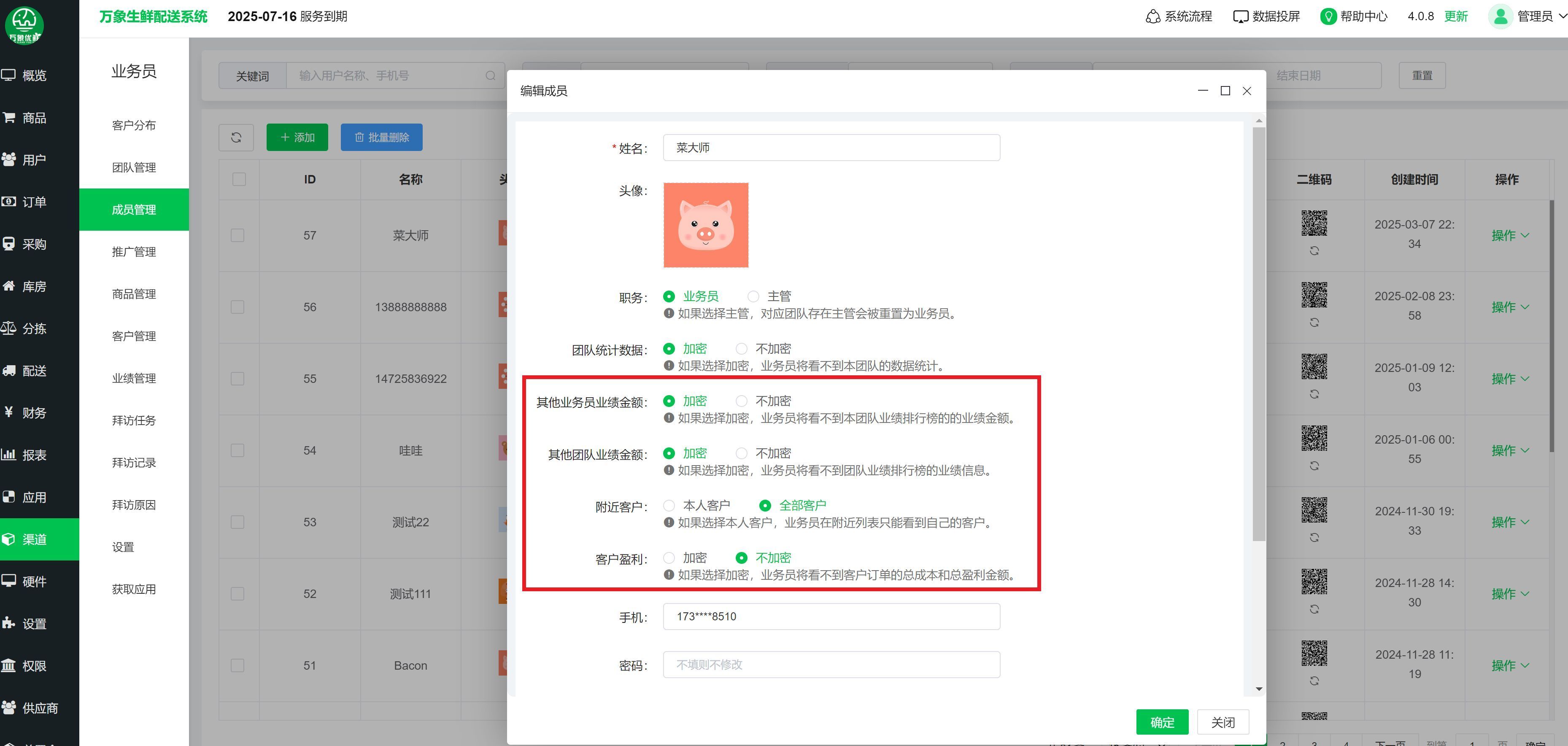Click the 添加 add button
The width and height of the screenshot is (1568, 746).
297,137
